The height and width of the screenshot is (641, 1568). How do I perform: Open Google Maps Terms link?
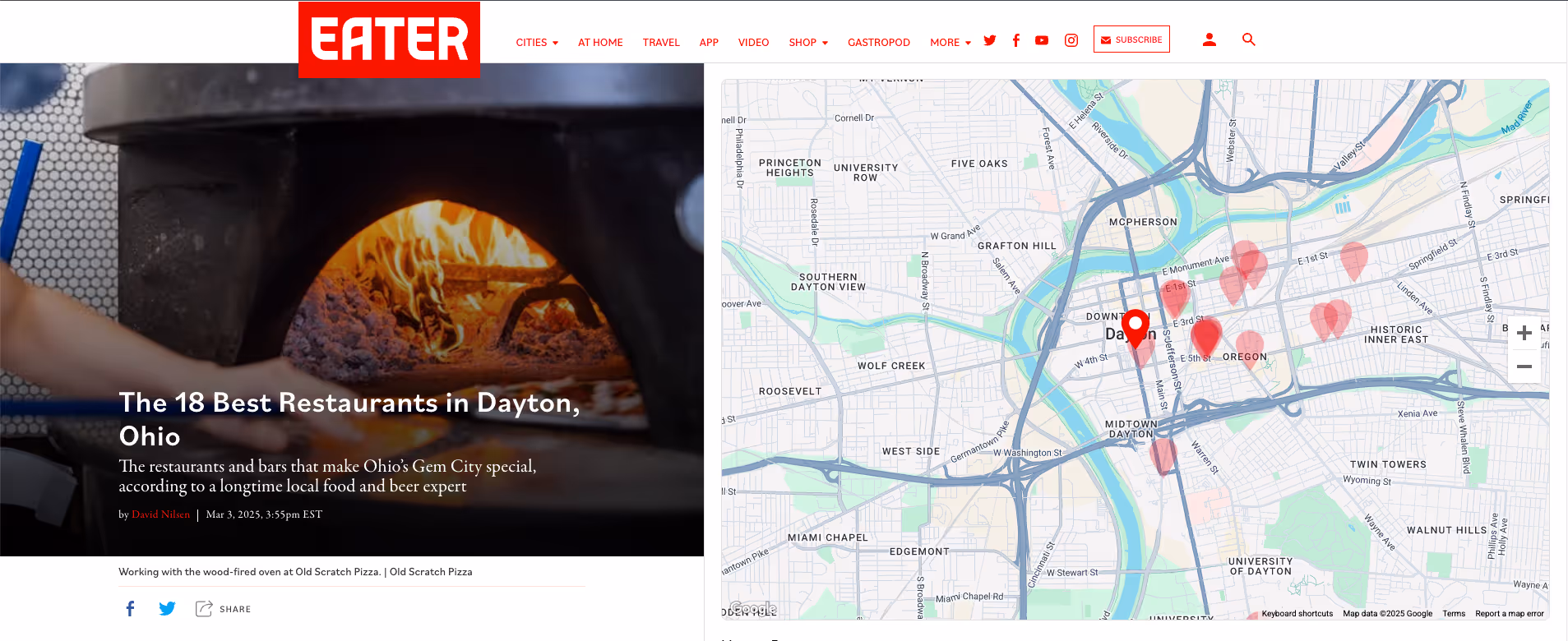pos(1454,614)
